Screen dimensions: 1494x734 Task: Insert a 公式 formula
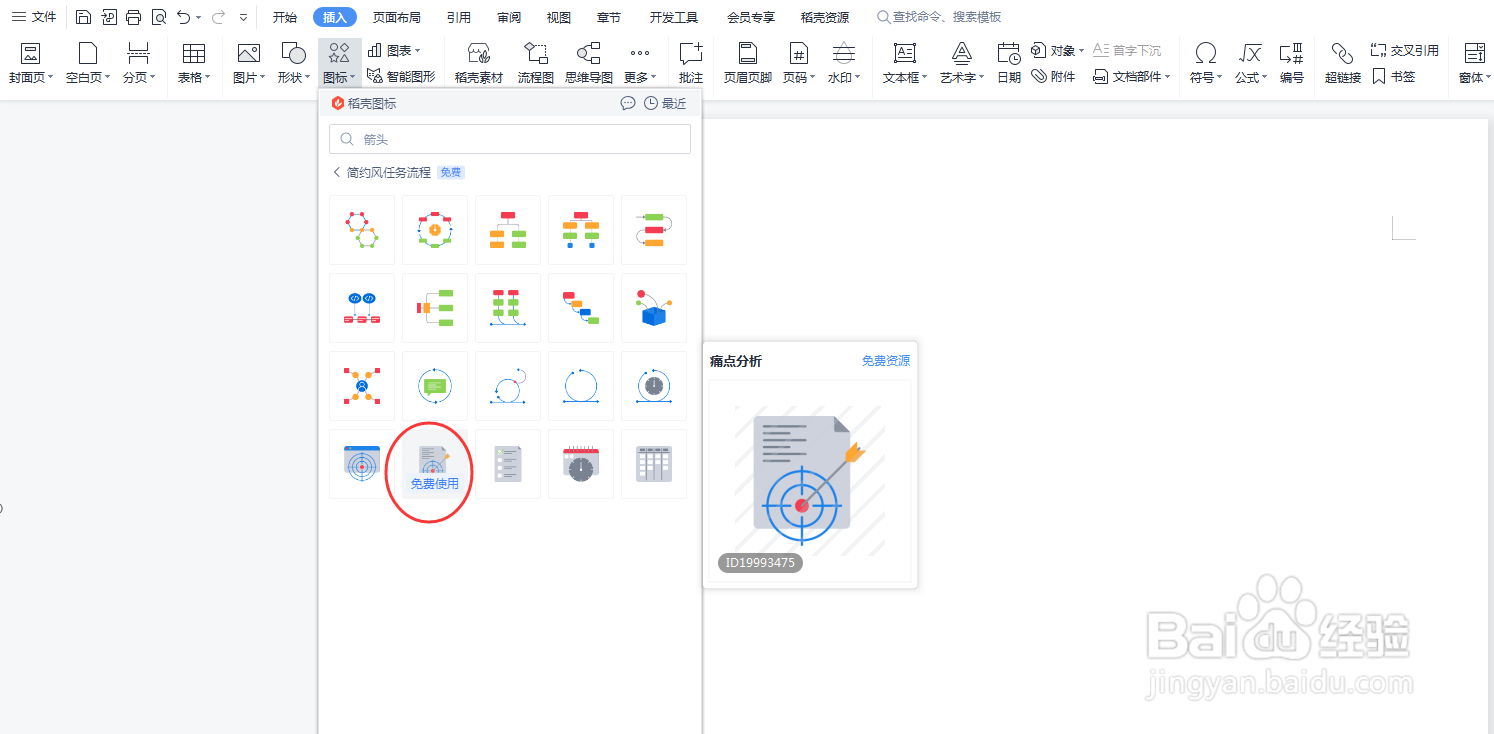pyautogui.click(x=1248, y=62)
